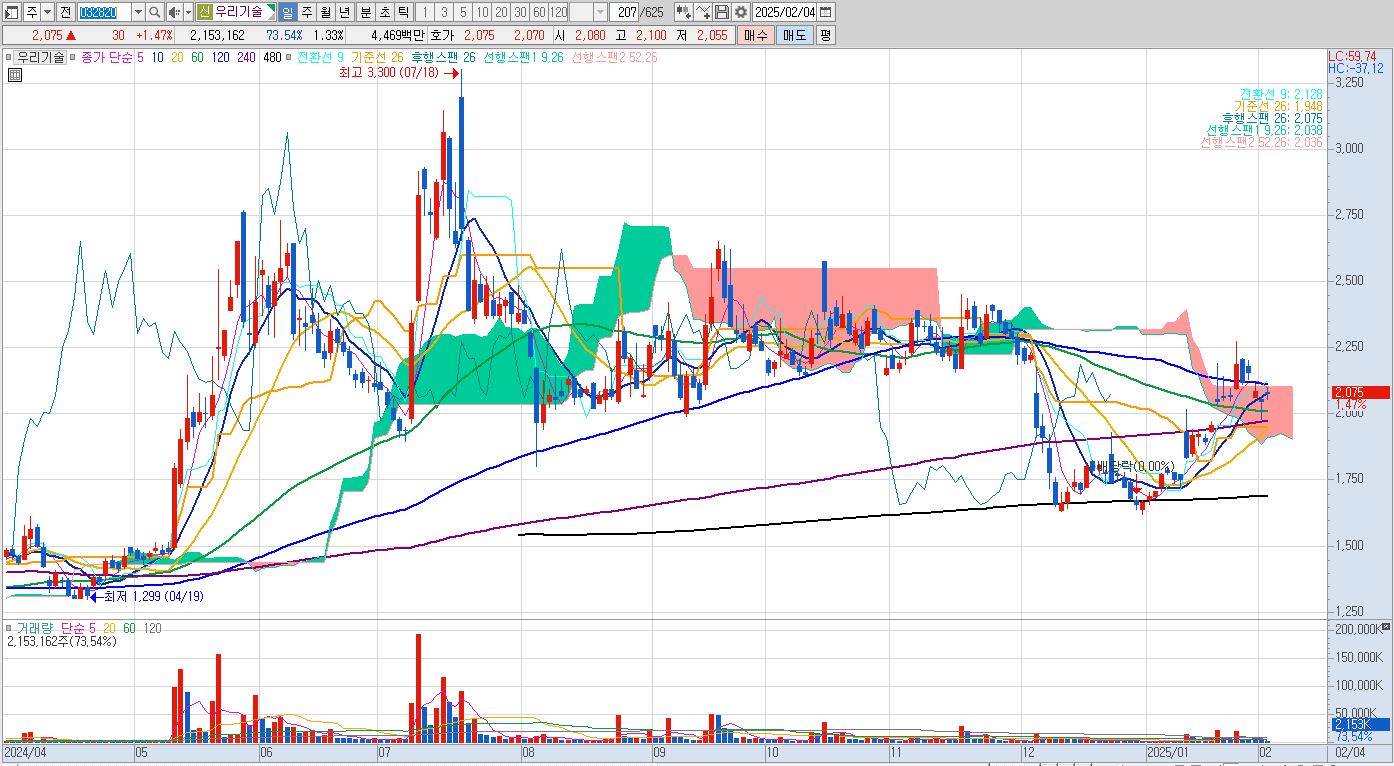Switch chart to 월 monthly period

point(325,12)
